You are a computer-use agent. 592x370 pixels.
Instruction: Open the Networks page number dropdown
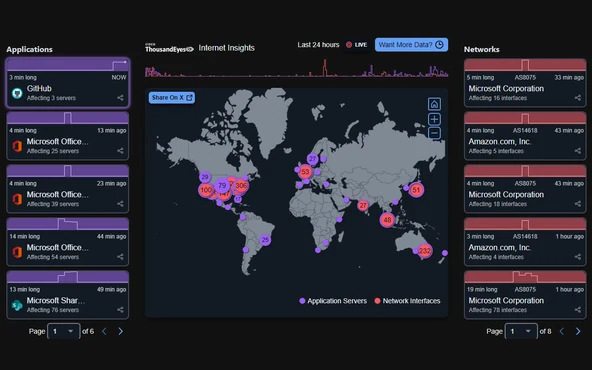pos(521,331)
